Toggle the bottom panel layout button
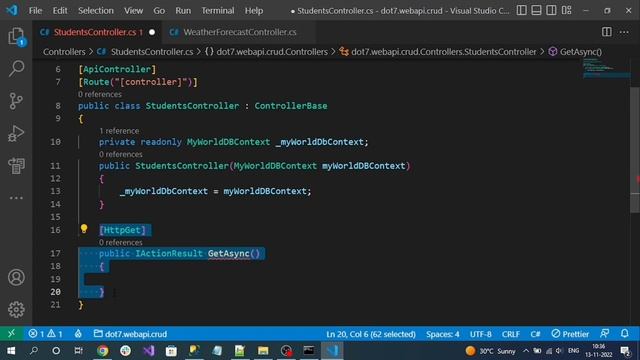The height and width of the screenshot is (360, 640). coord(536,10)
